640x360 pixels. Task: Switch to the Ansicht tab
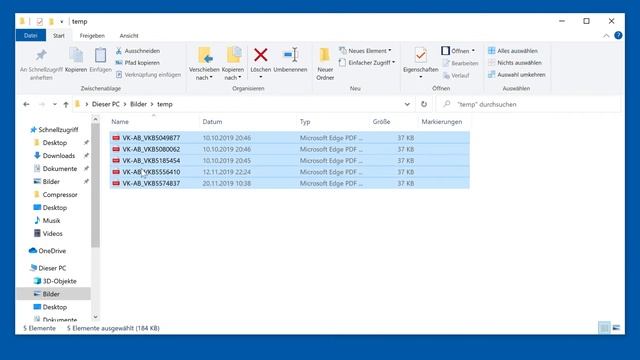pos(129,36)
